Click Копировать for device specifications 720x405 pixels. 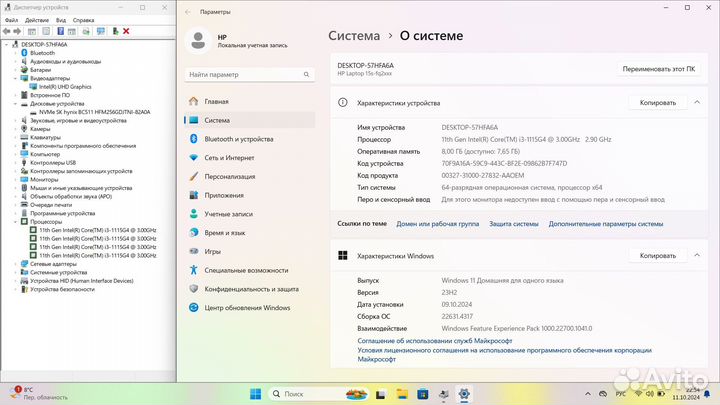pyautogui.click(x=658, y=102)
